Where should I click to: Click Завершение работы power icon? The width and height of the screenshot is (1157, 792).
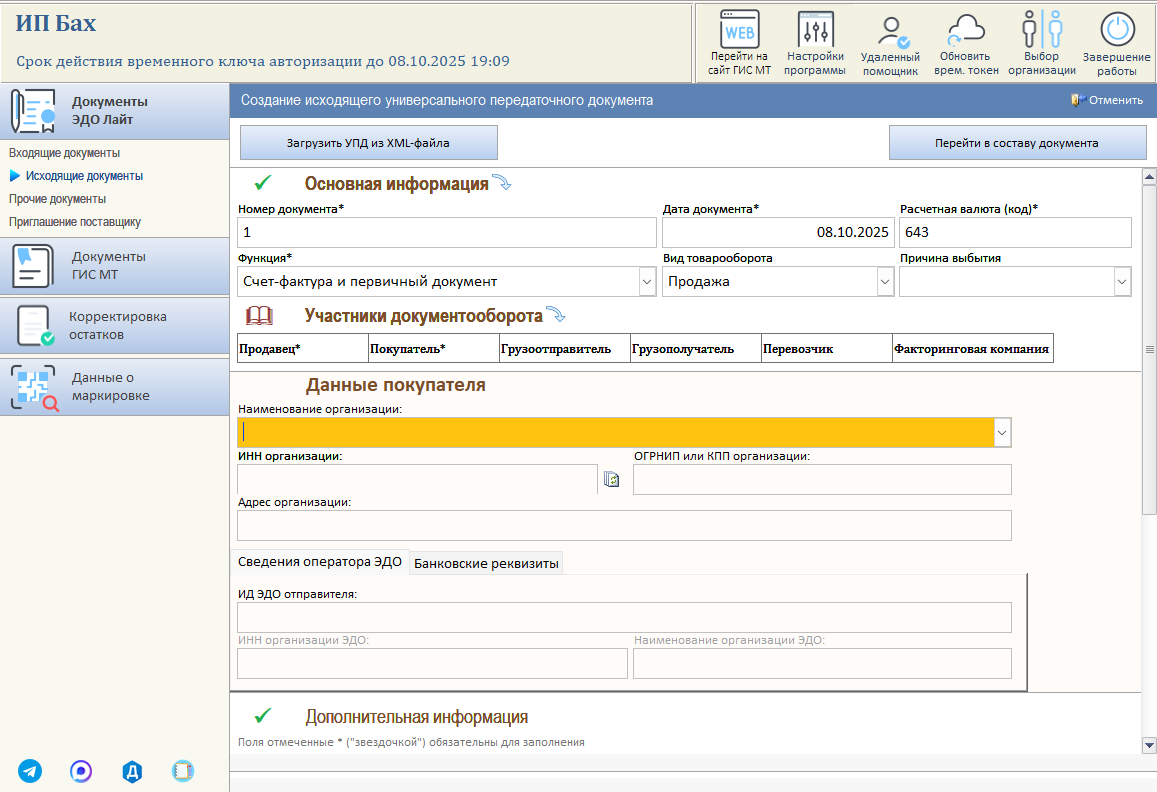(x=1116, y=43)
